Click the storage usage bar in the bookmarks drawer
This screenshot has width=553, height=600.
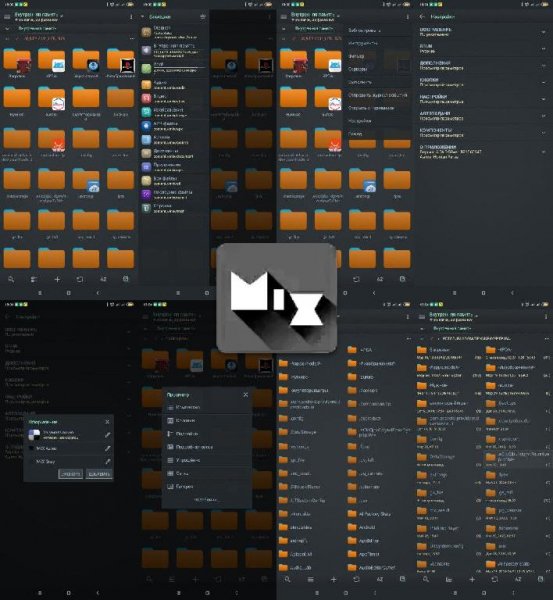pos(179,68)
